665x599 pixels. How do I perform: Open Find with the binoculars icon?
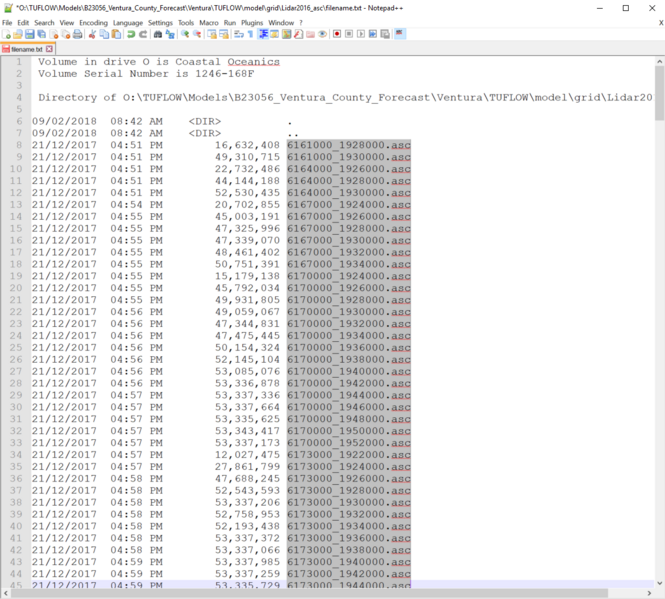pyautogui.click(x=158, y=34)
